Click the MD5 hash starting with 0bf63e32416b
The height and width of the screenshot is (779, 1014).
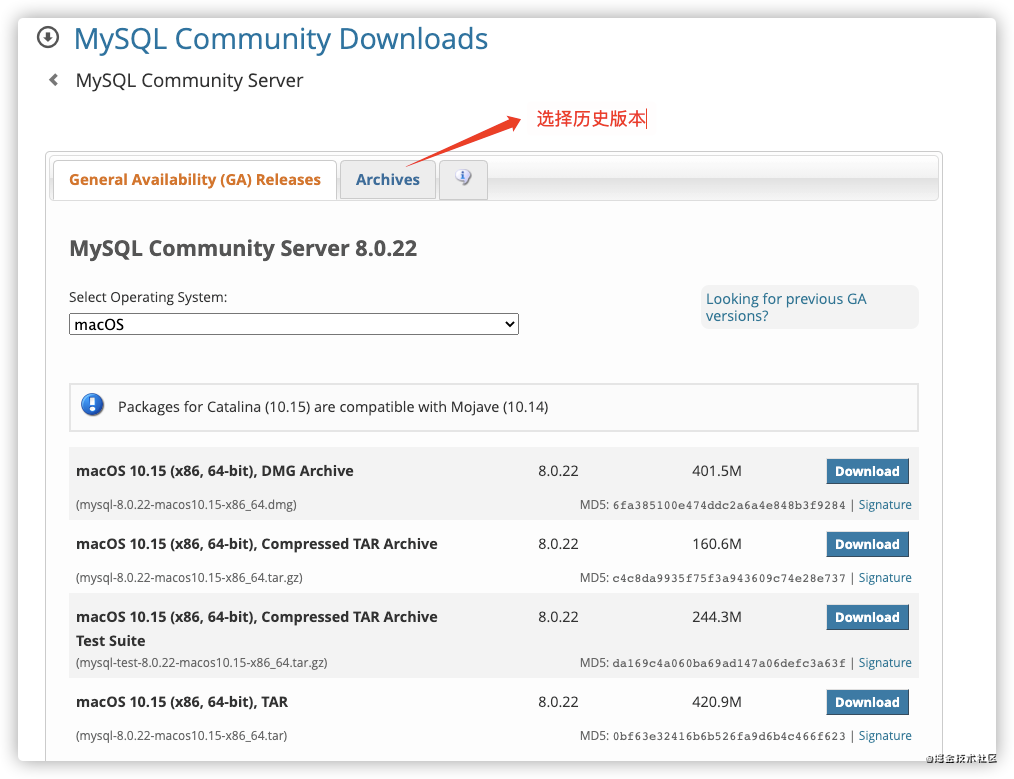(729, 736)
